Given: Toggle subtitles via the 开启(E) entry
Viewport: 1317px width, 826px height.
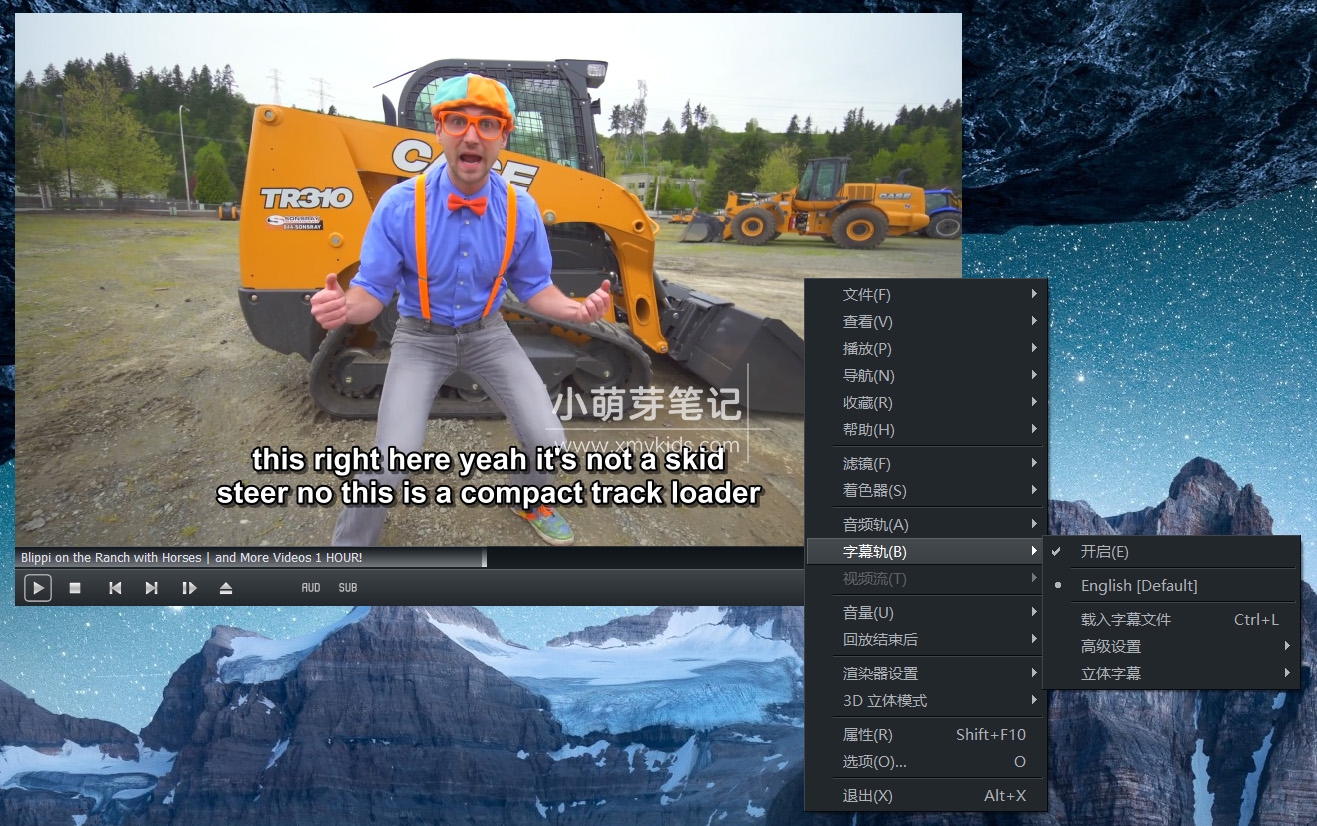Looking at the screenshot, I should pos(1104,551).
